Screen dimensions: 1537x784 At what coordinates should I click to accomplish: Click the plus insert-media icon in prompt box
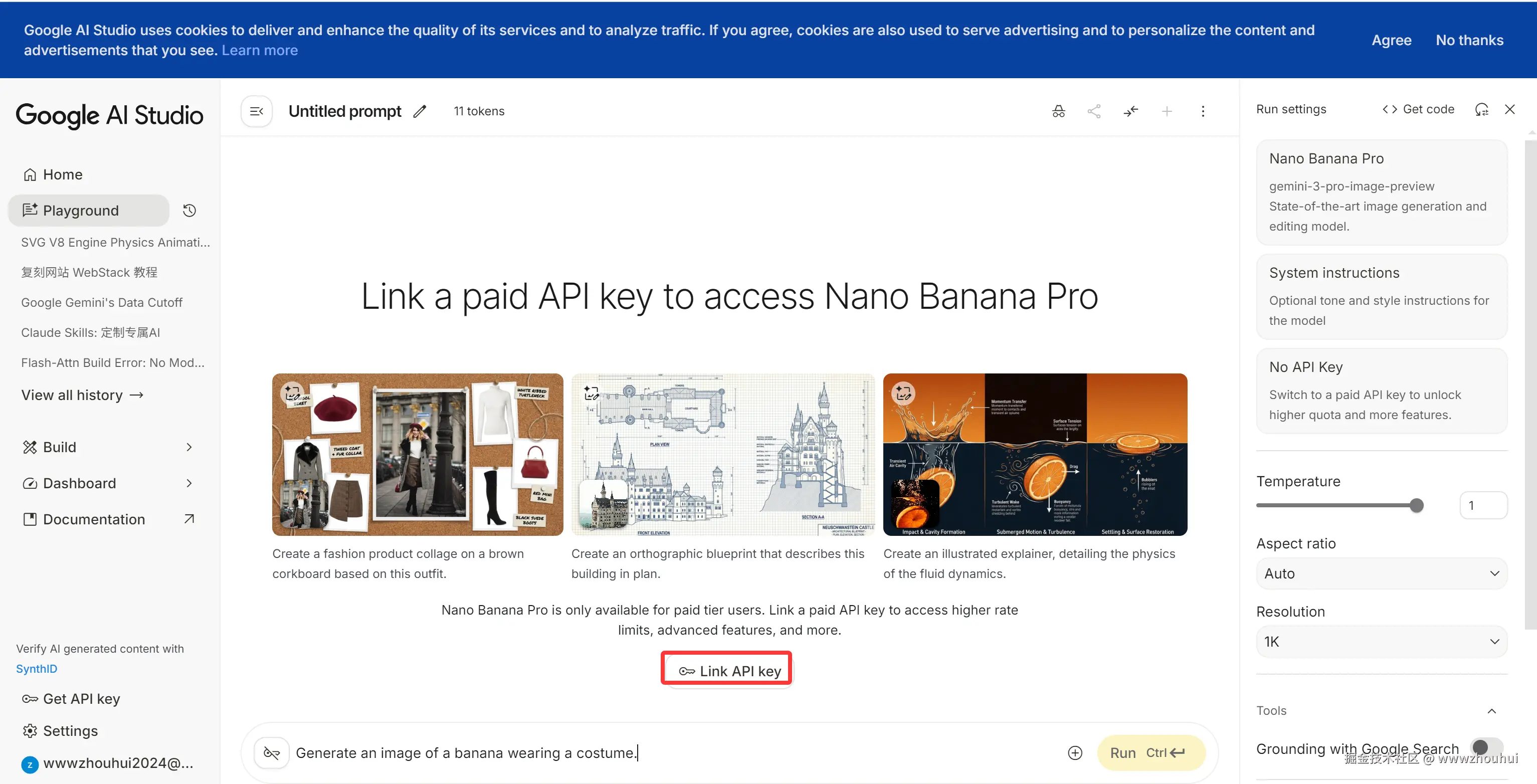[x=1075, y=753]
